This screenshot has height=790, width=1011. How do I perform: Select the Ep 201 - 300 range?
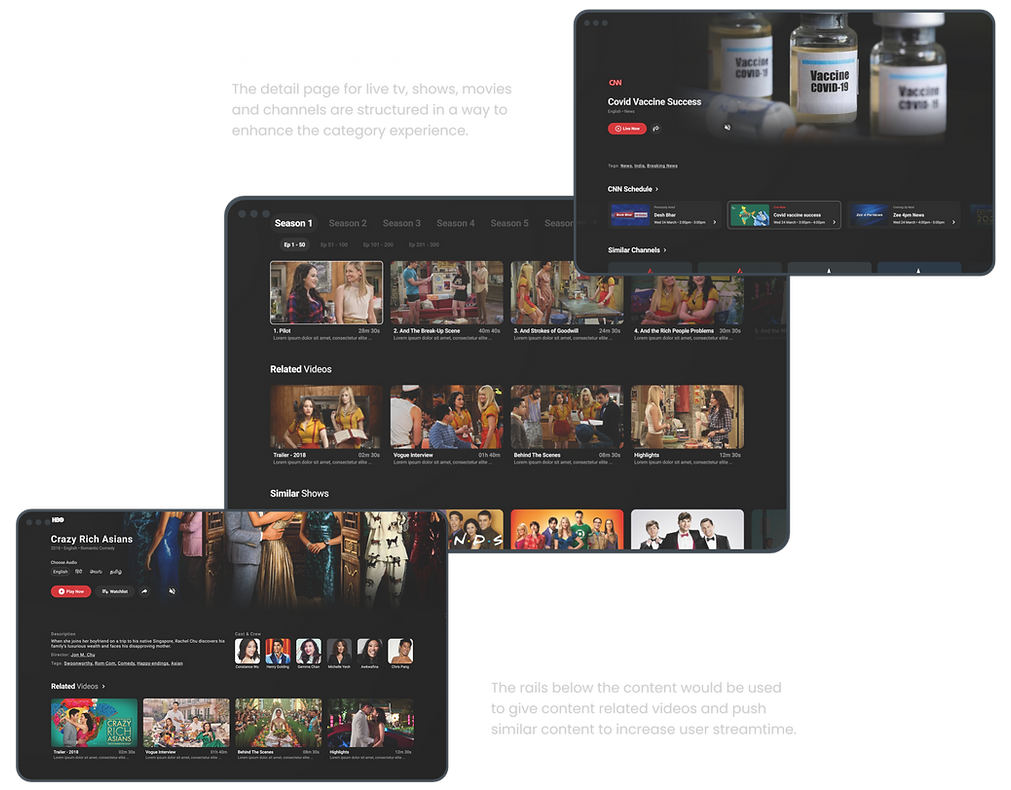point(424,245)
